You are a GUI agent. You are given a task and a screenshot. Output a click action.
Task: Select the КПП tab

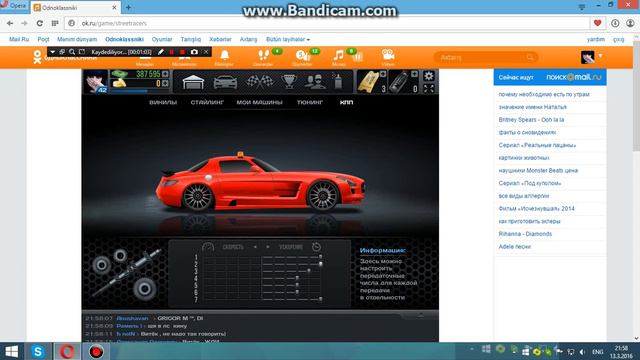[347, 102]
